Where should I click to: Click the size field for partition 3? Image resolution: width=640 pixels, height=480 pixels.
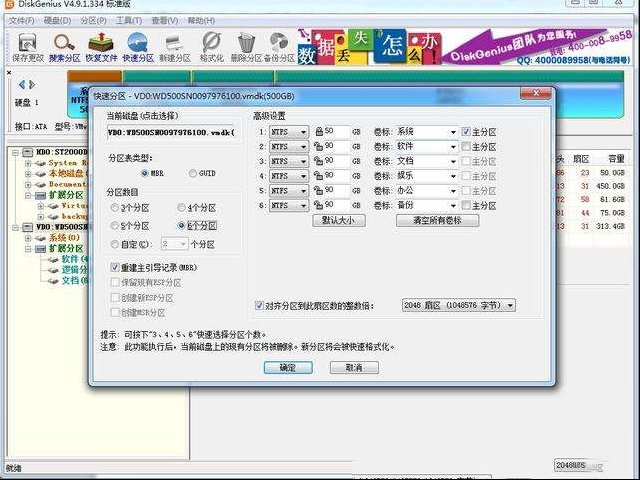coord(337,161)
